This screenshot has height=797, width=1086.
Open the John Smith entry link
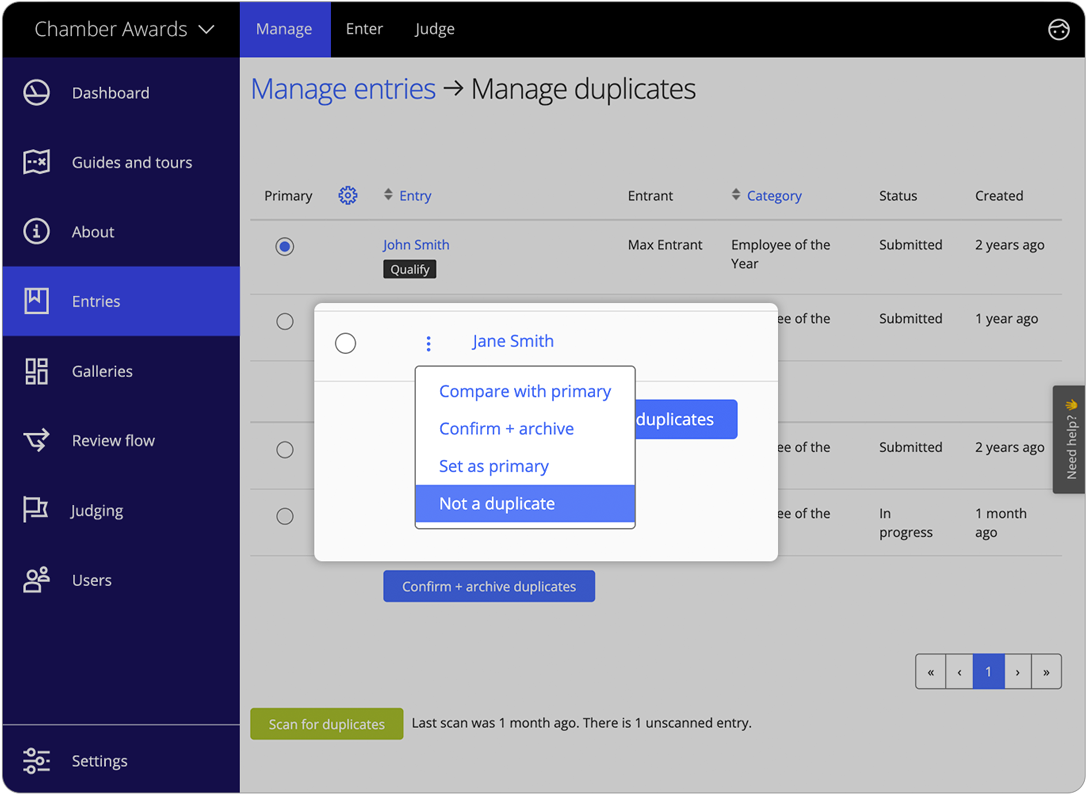(415, 244)
